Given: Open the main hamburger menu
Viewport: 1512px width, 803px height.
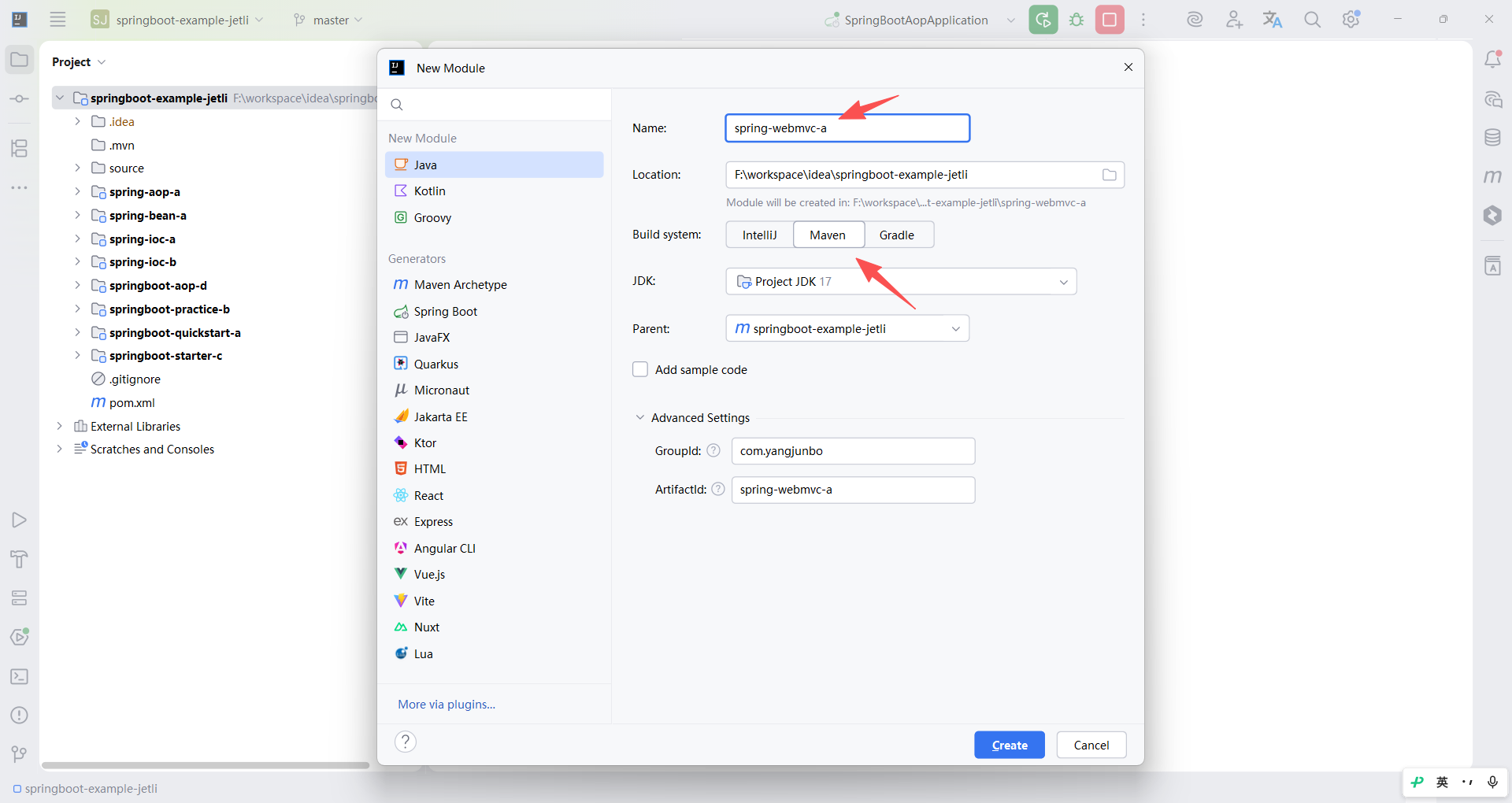Looking at the screenshot, I should point(57,20).
